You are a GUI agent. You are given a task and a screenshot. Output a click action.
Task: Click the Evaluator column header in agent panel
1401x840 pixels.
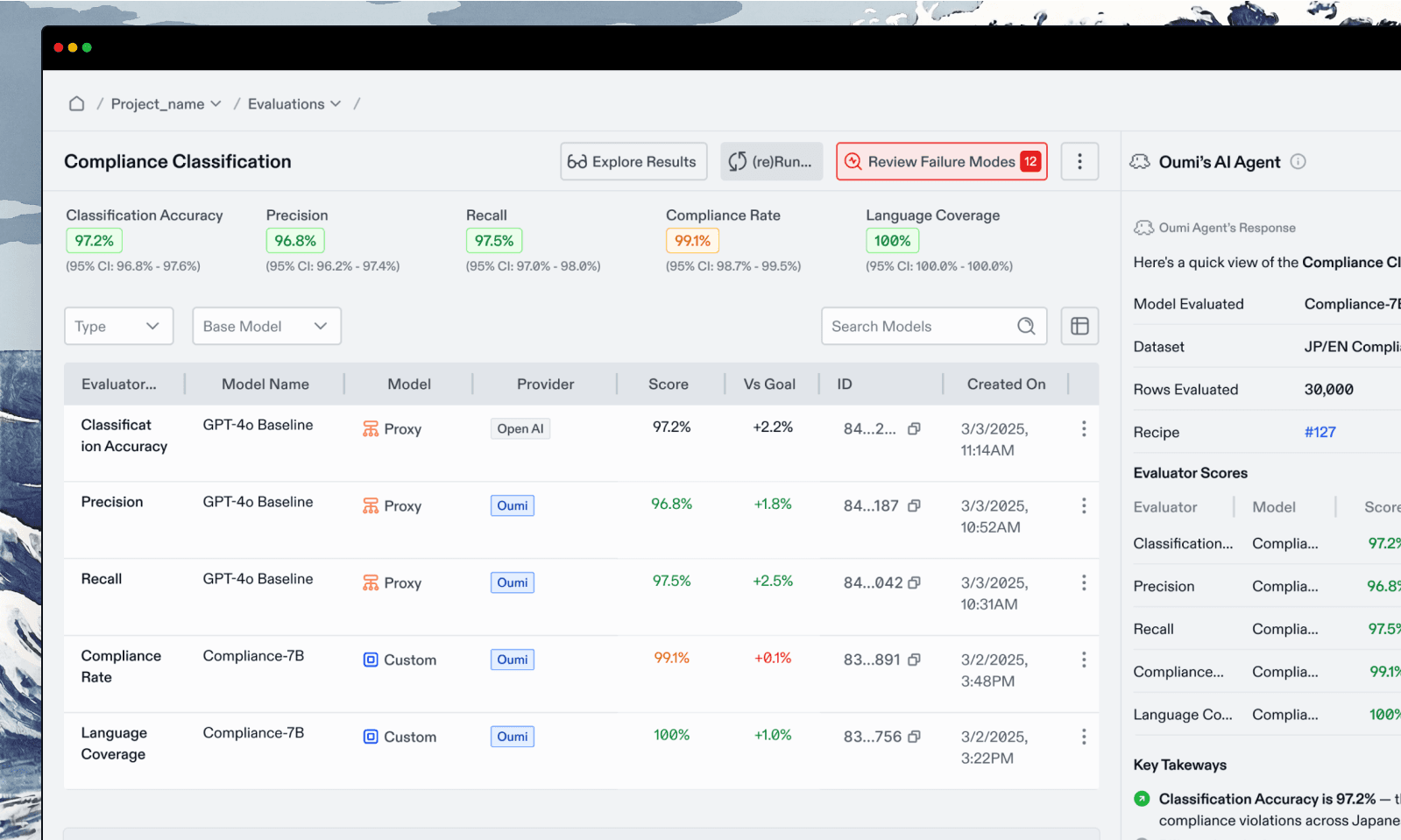coord(1164,506)
